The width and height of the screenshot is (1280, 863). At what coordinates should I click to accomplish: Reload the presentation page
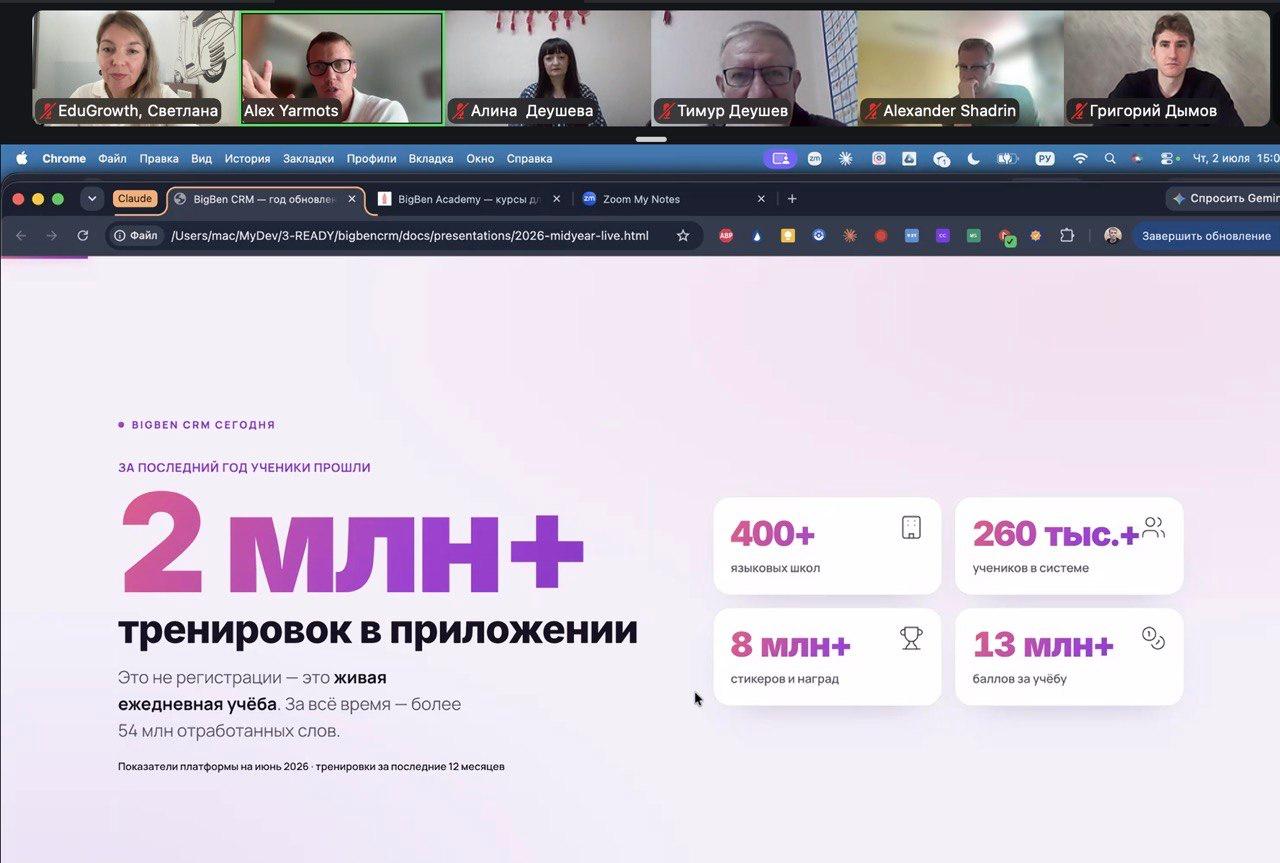click(83, 236)
